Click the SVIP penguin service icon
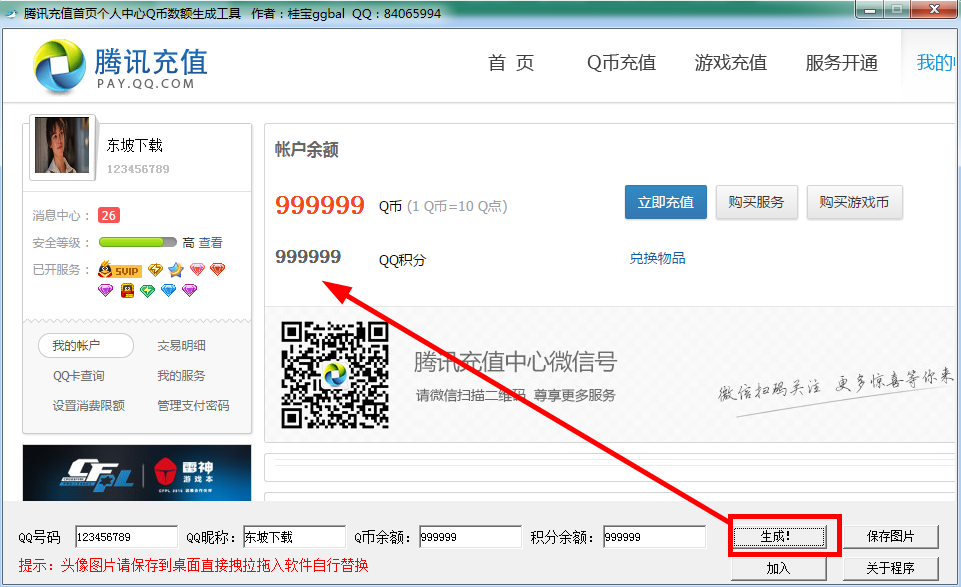The height and width of the screenshot is (587, 961). [x=118, y=270]
